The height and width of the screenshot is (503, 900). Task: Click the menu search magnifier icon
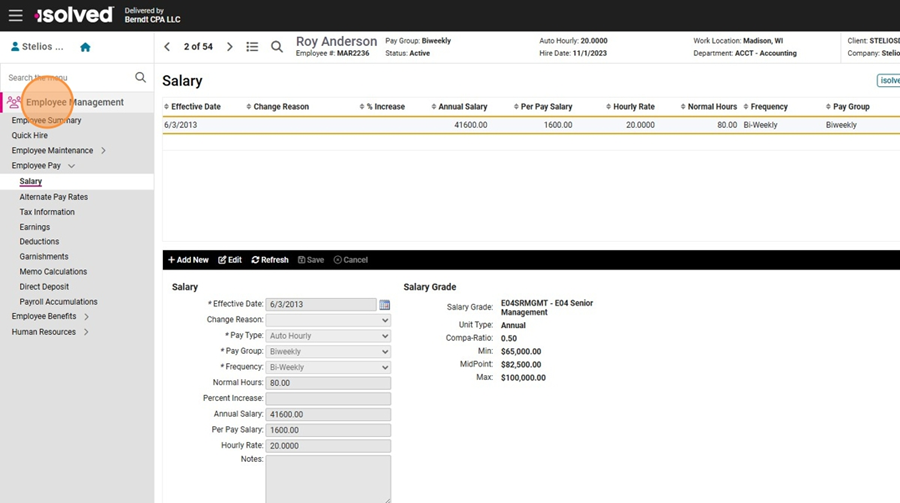click(x=141, y=77)
